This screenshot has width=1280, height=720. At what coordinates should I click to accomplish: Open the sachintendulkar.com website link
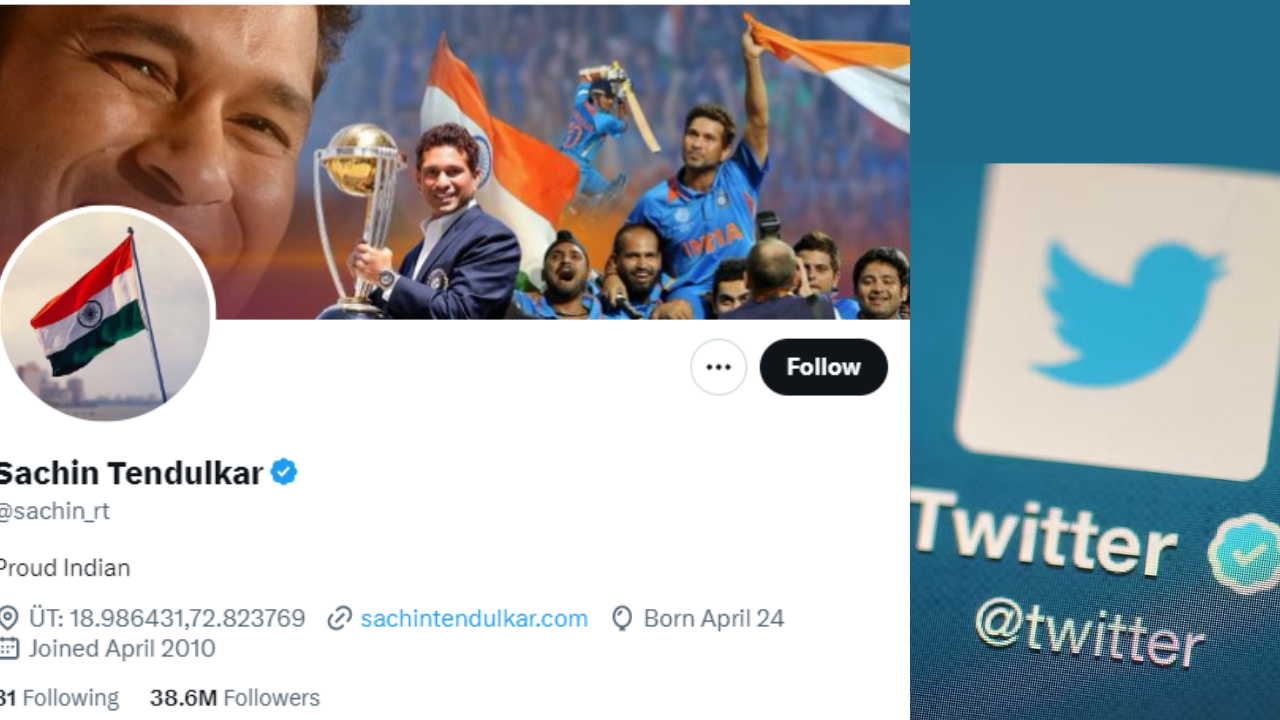click(x=474, y=619)
